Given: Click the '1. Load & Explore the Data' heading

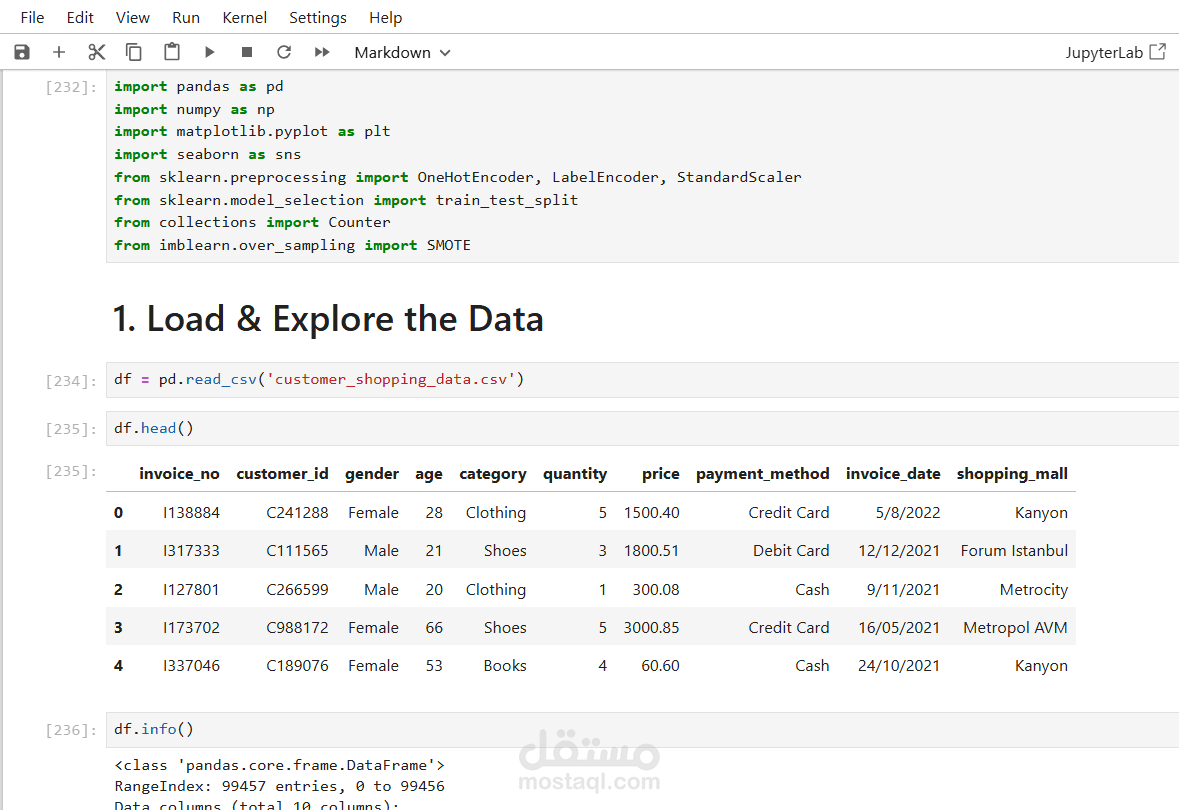Looking at the screenshot, I should pyautogui.click(x=328, y=319).
